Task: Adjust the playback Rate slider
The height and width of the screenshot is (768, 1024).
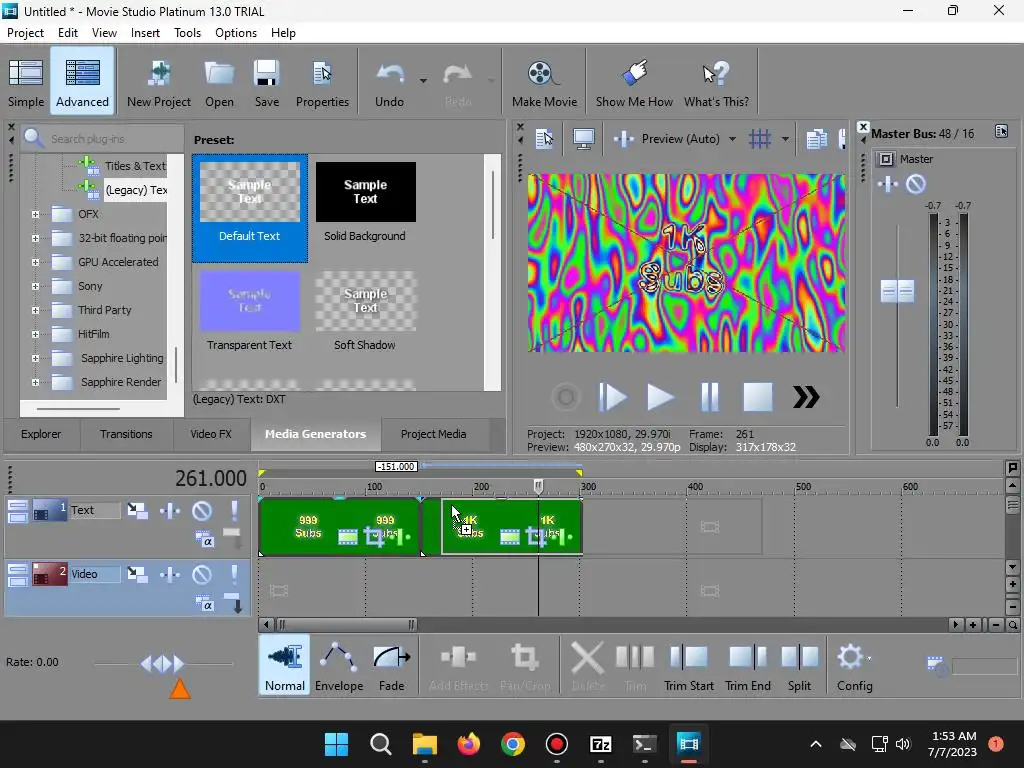Action: pyautogui.click(x=162, y=664)
